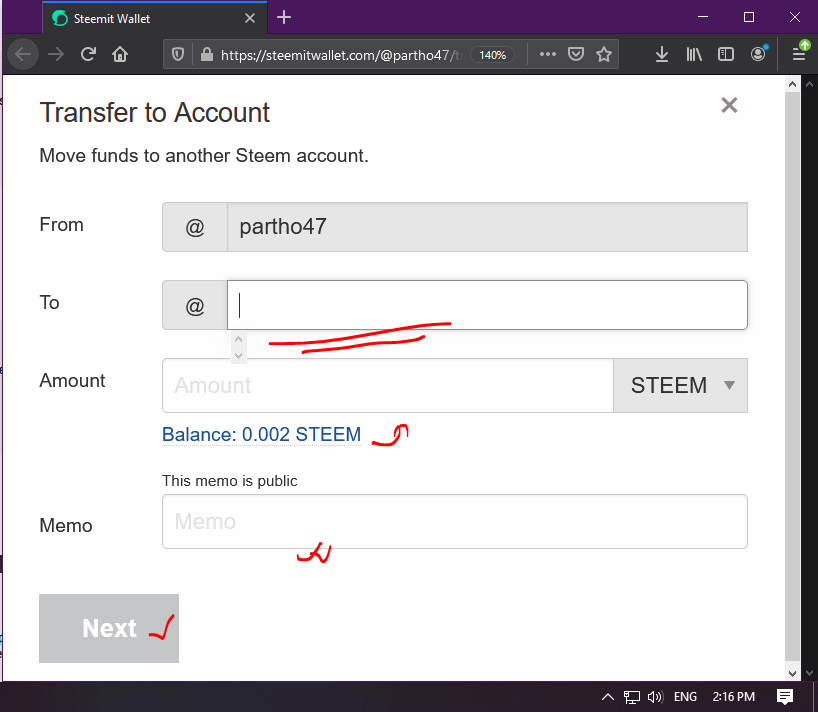
Task: Show hidden system tray icons
Action: tap(608, 696)
